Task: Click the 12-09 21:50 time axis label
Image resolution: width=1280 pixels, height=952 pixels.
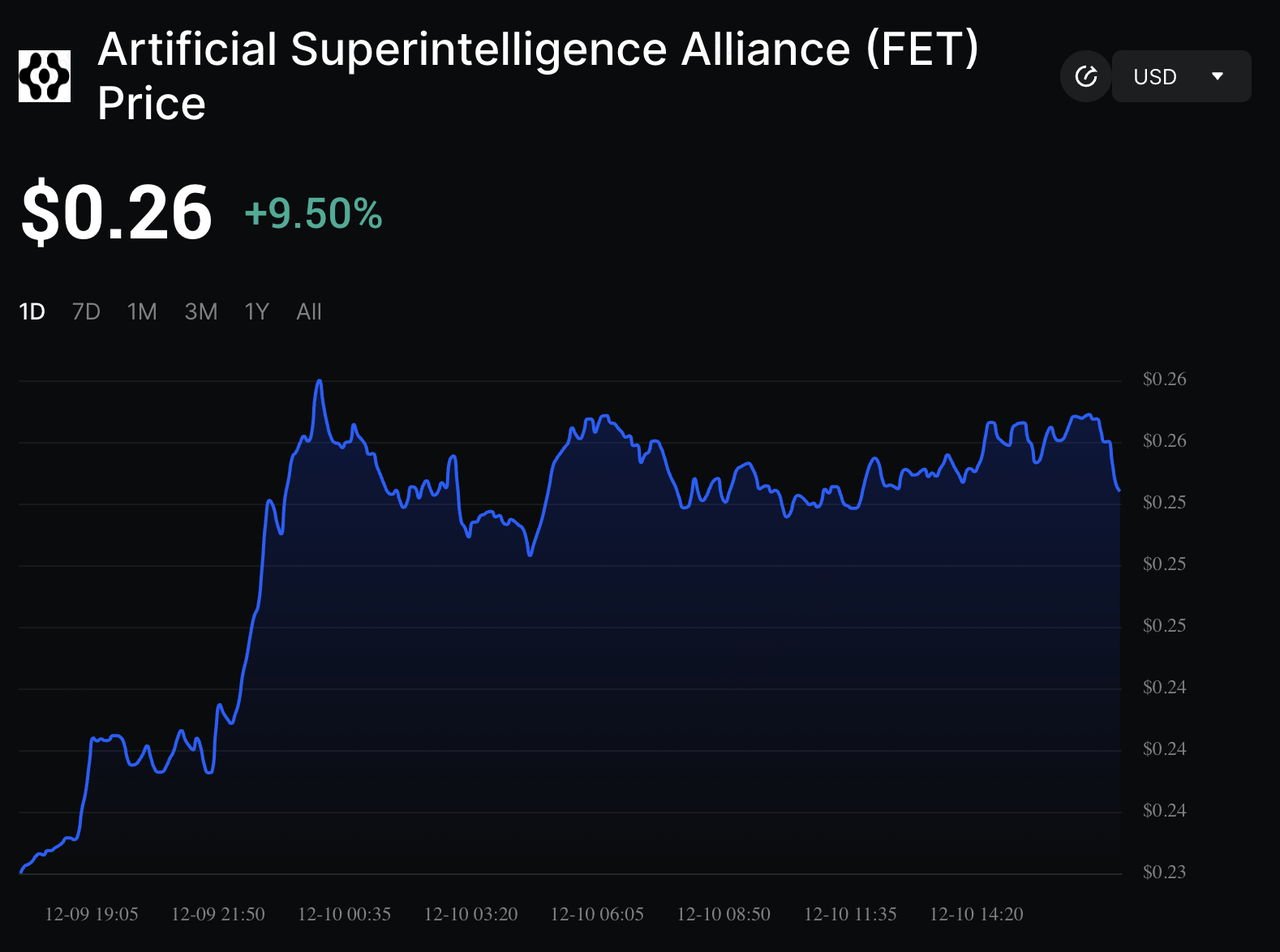Action: [x=218, y=914]
